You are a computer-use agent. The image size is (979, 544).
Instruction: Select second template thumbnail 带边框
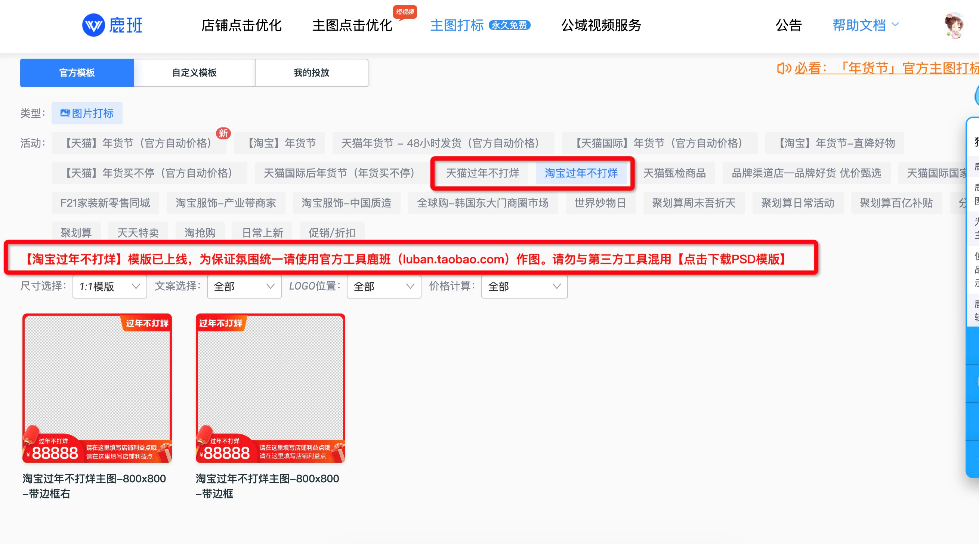coord(270,388)
